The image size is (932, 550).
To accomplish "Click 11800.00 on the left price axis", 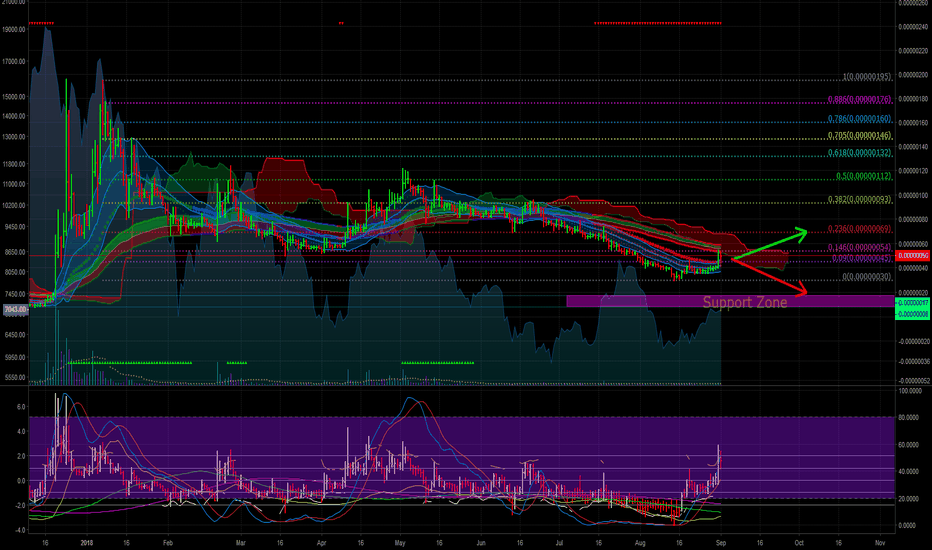I will (x=14, y=164).
